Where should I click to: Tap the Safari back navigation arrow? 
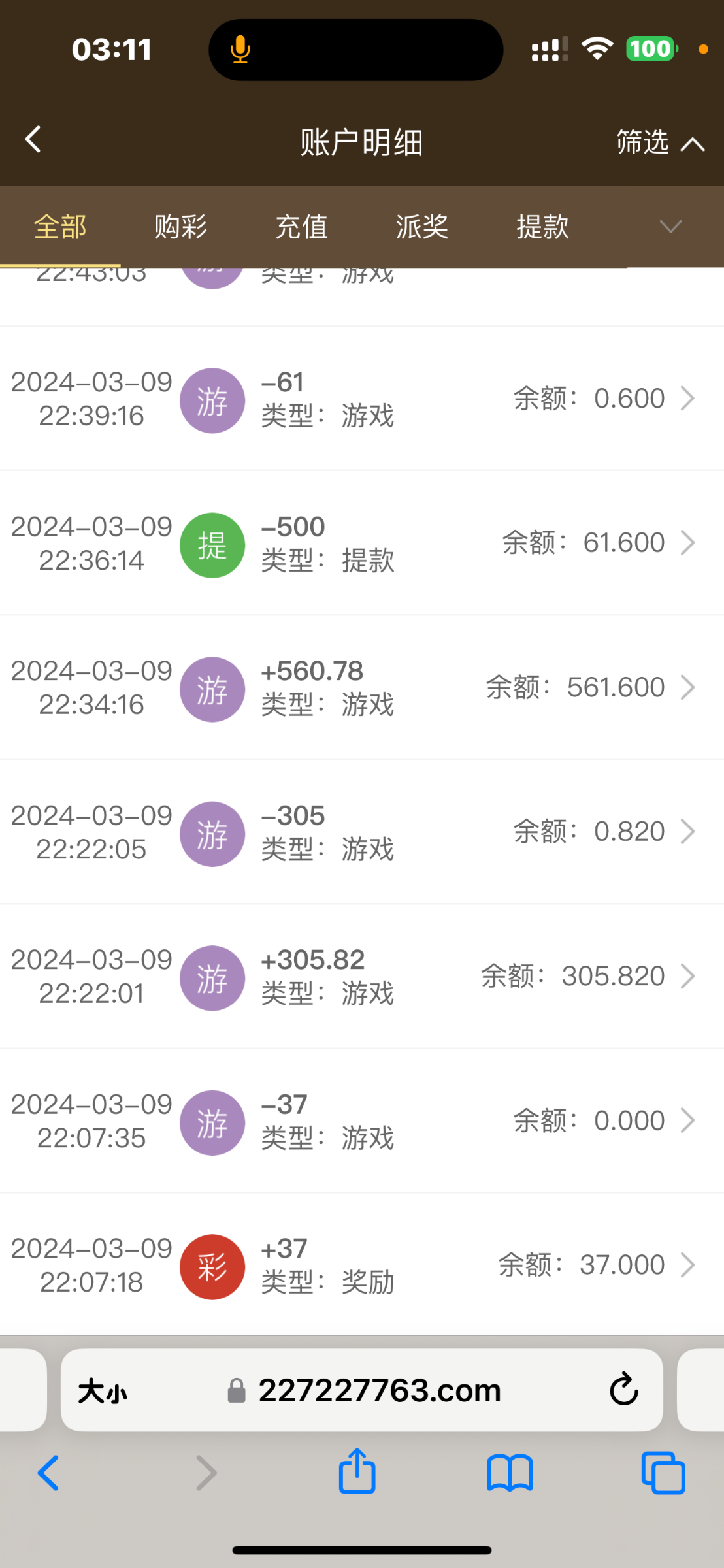click(x=48, y=1473)
